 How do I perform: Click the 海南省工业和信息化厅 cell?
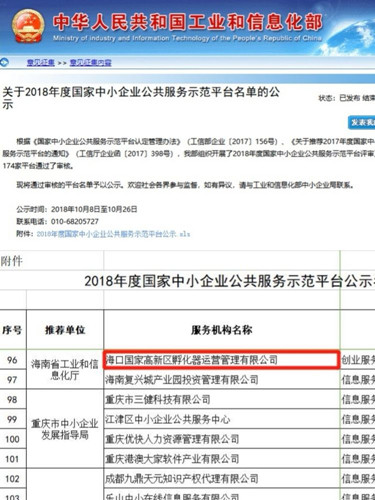point(65,369)
